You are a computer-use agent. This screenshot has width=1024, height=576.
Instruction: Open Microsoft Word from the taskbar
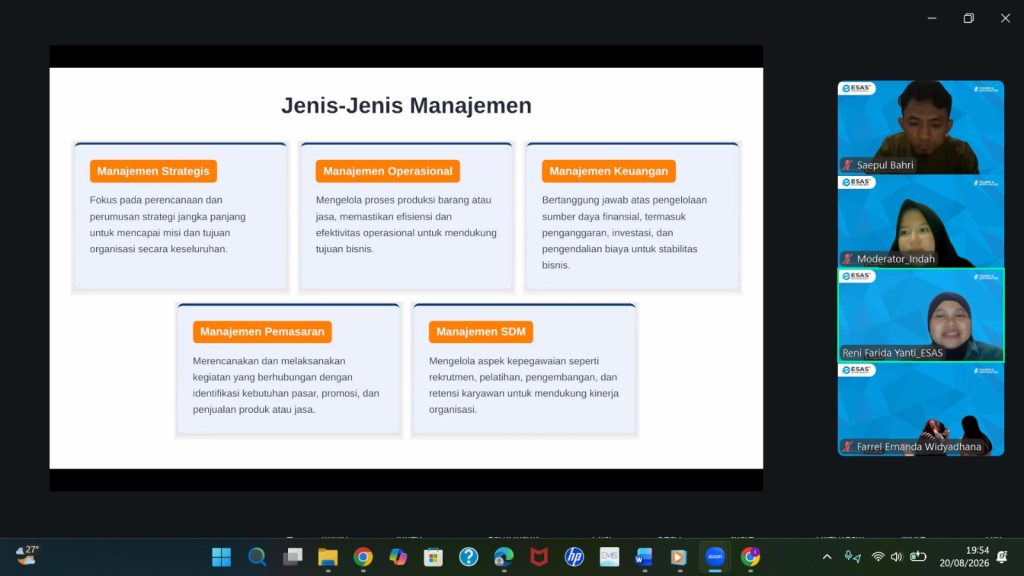644,557
